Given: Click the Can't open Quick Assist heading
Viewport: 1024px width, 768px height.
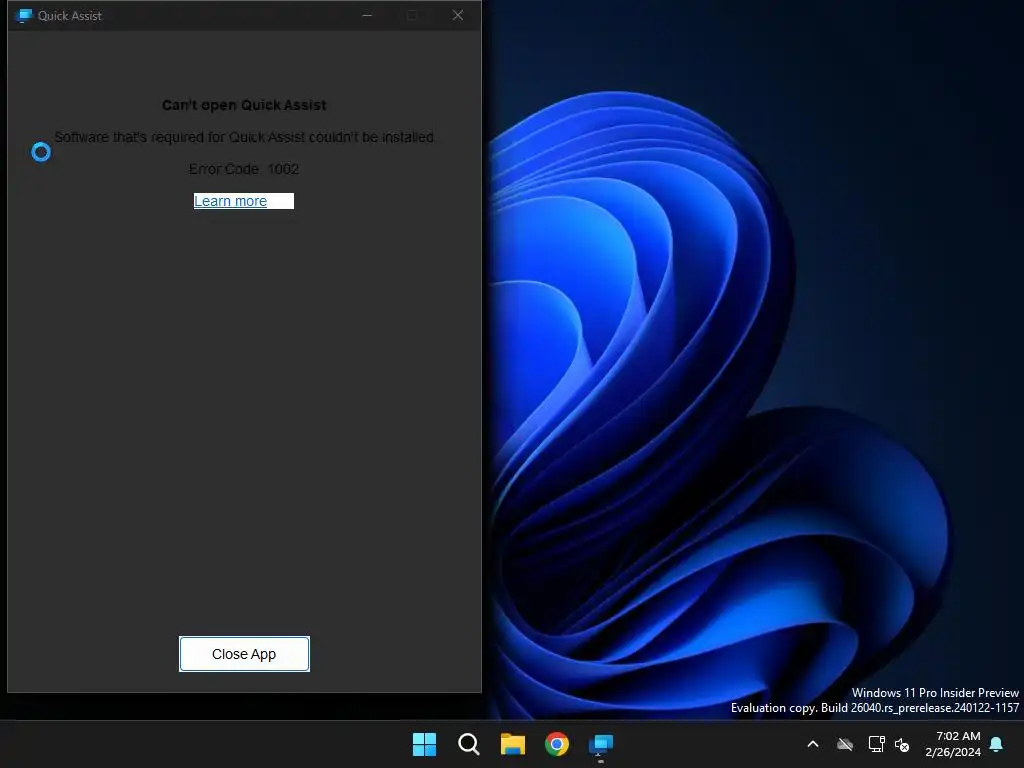Looking at the screenshot, I should pos(244,105).
